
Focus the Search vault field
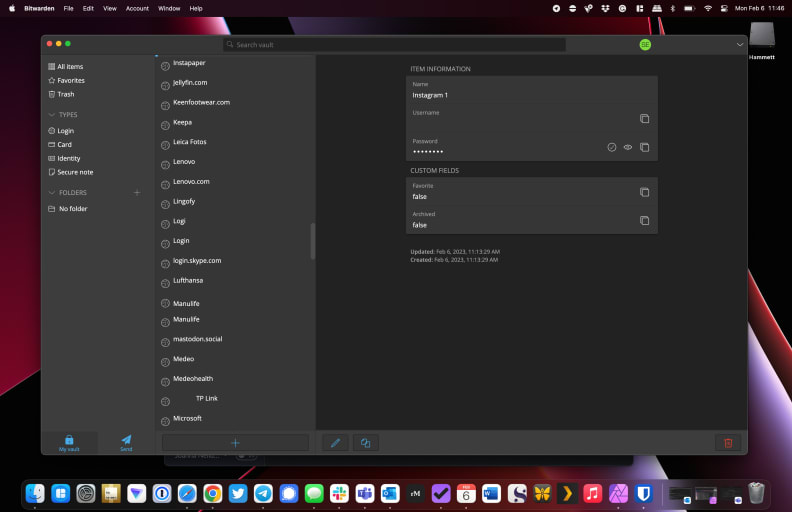coord(394,44)
